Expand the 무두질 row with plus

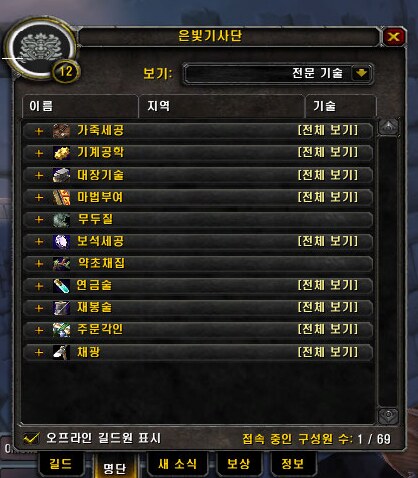click(39, 220)
